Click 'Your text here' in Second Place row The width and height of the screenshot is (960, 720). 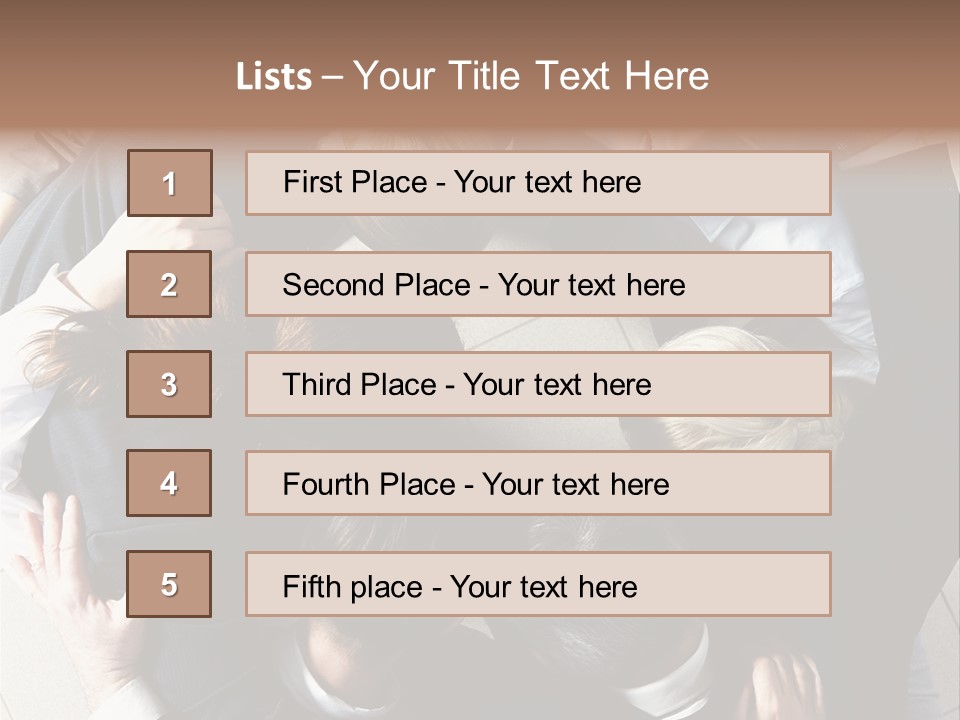pos(591,285)
